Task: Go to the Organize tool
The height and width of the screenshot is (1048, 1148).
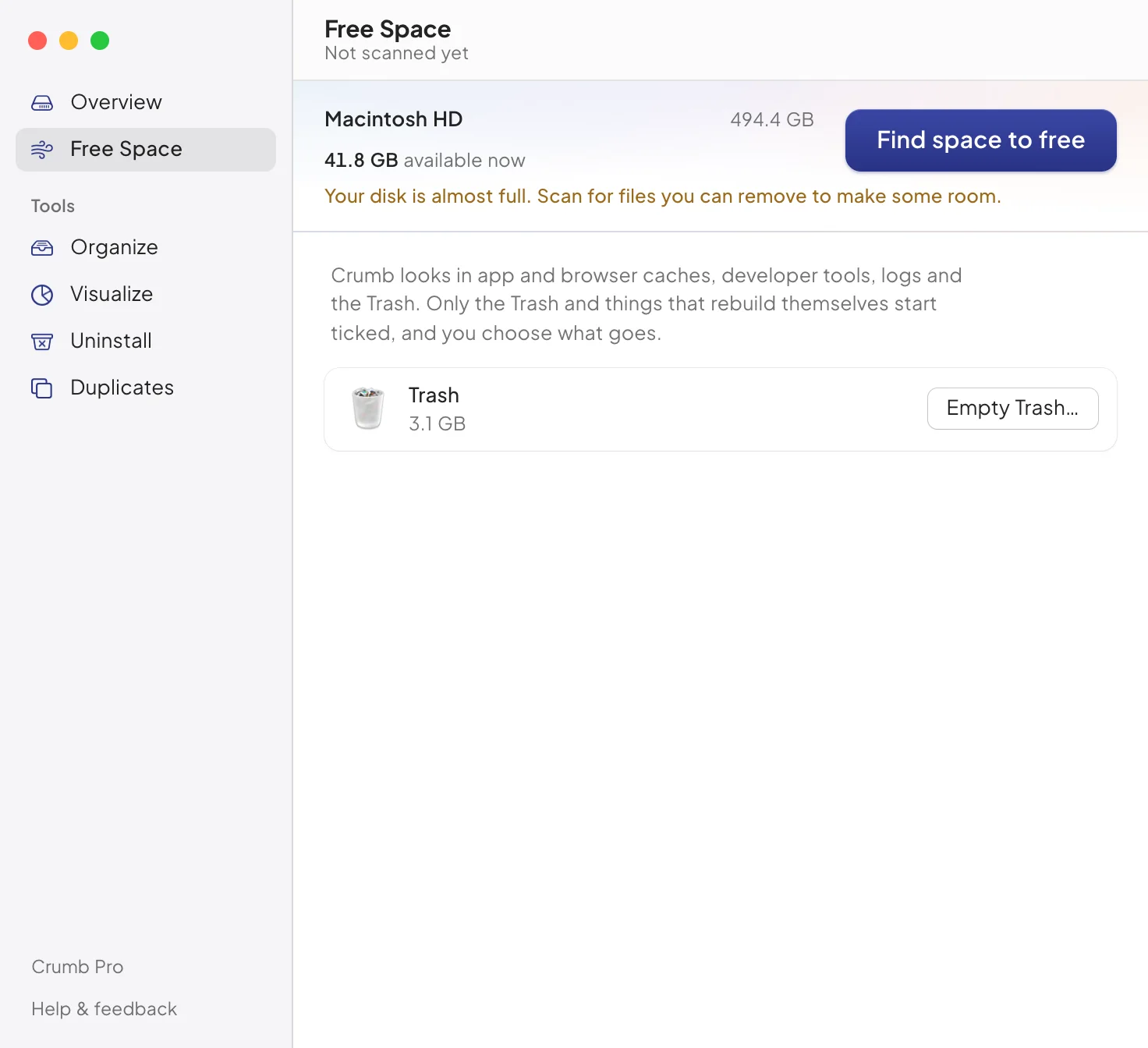Action: point(146,247)
